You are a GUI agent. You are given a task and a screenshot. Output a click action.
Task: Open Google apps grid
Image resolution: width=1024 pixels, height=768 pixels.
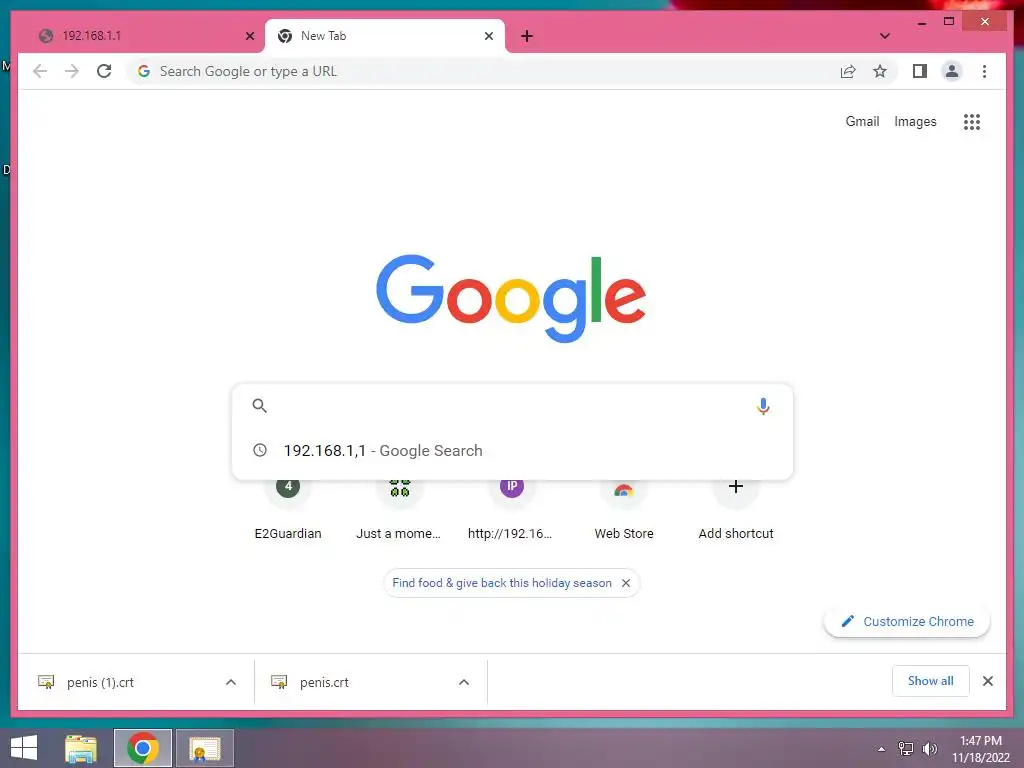(972, 121)
